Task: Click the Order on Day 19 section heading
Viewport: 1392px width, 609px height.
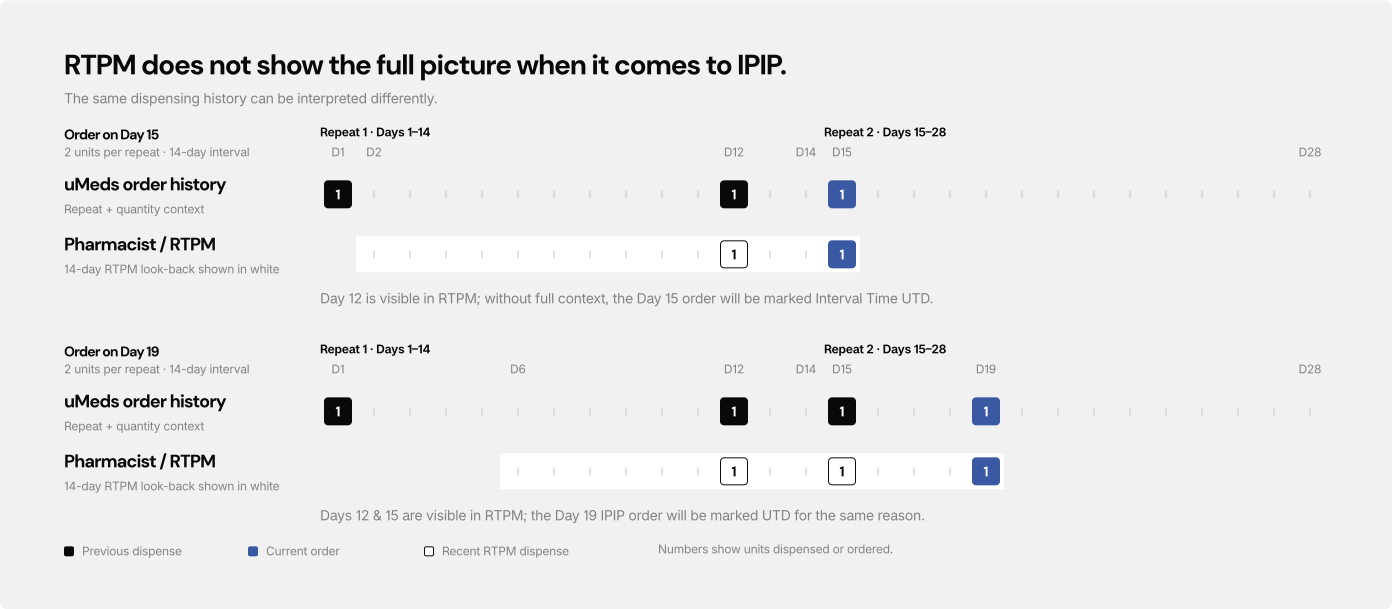Action: tap(112, 351)
